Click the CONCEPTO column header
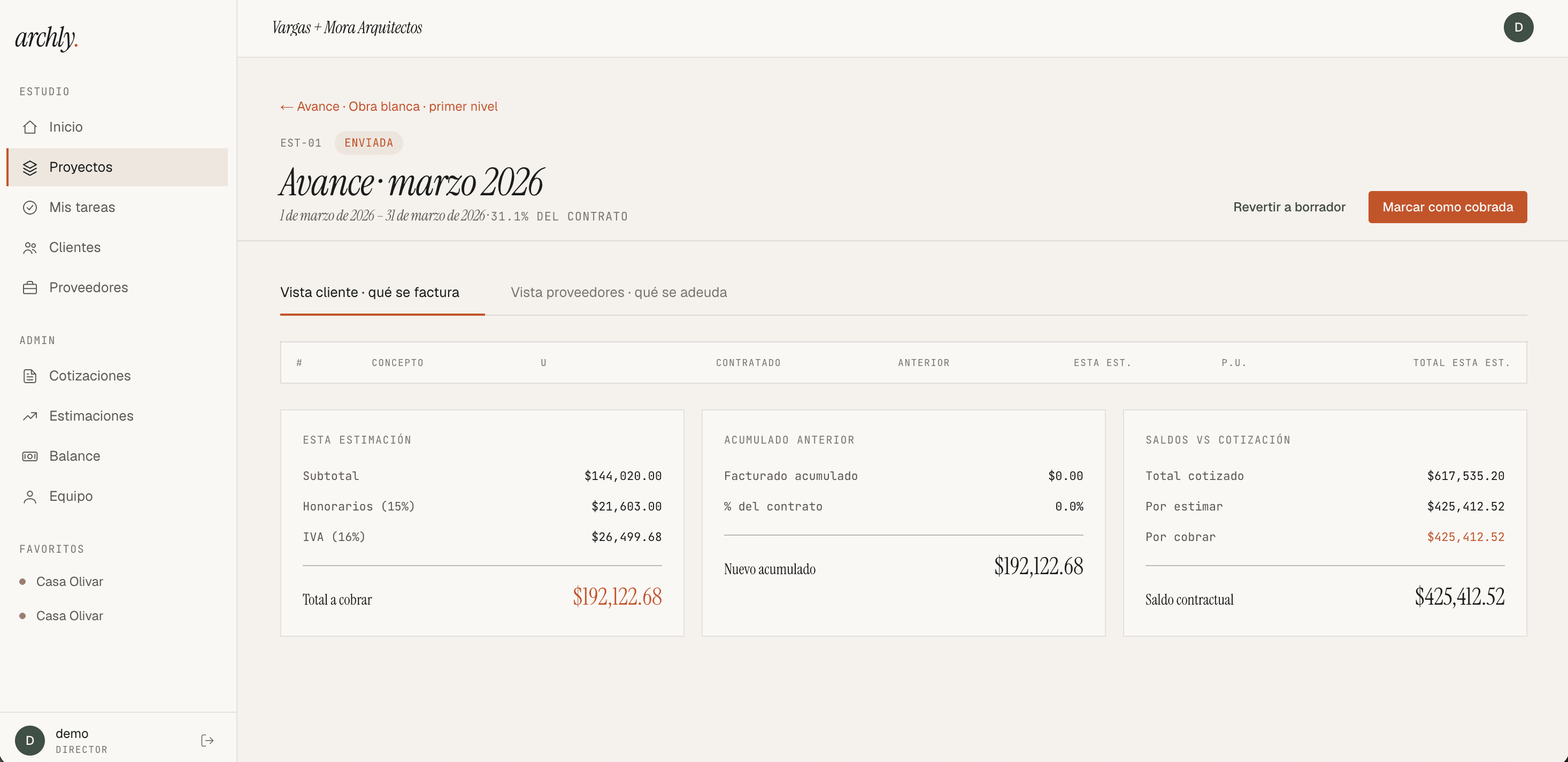This screenshot has height=762, width=1568. click(397, 363)
